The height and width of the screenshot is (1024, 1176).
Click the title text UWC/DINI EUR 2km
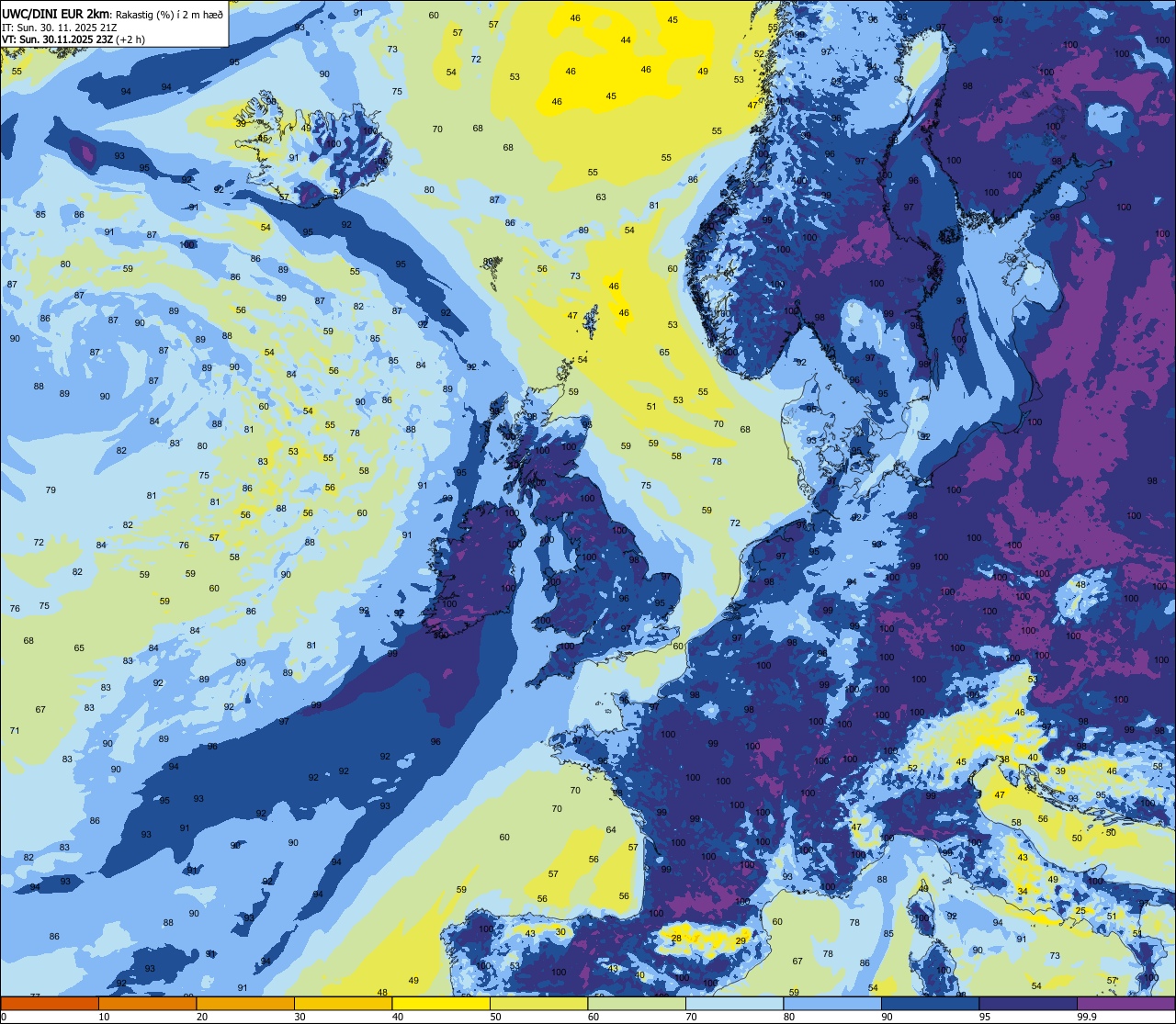tap(56, 13)
